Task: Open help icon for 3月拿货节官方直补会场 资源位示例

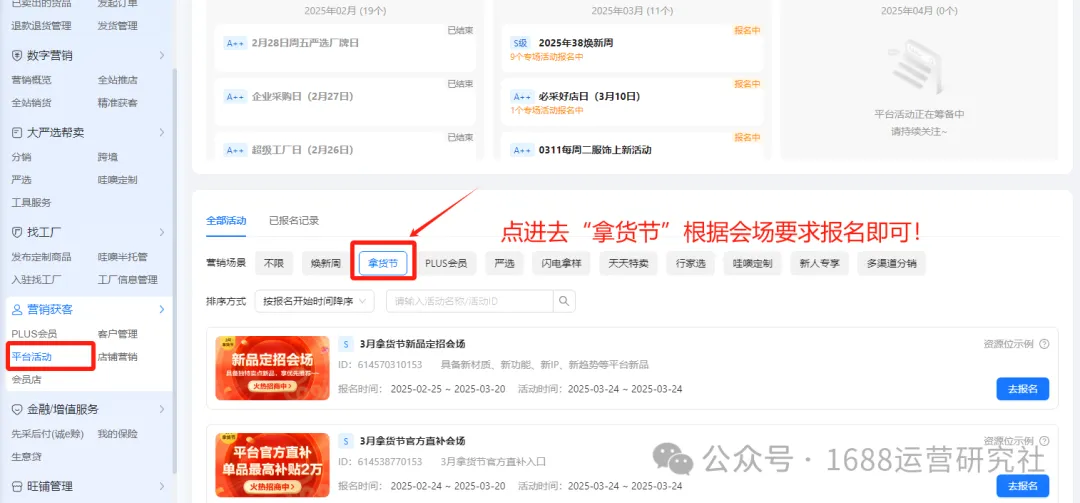Action: (1044, 441)
